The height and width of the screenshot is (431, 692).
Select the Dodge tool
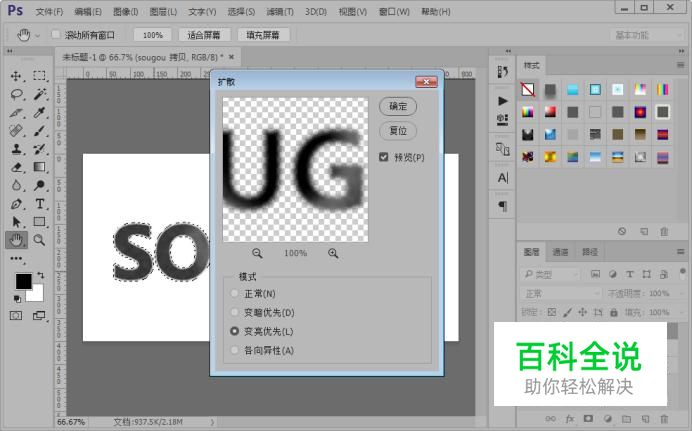point(39,185)
